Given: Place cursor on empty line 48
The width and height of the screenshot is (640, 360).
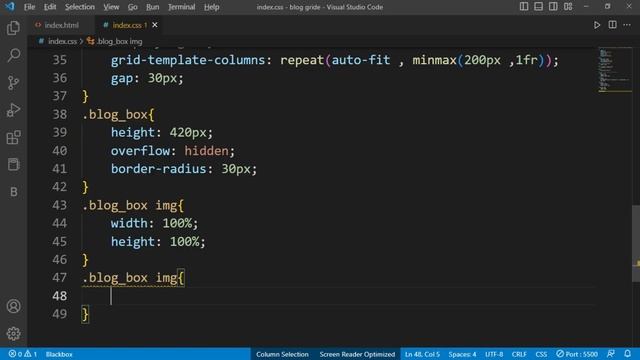Looking at the screenshot, I should tap(338, 296).
